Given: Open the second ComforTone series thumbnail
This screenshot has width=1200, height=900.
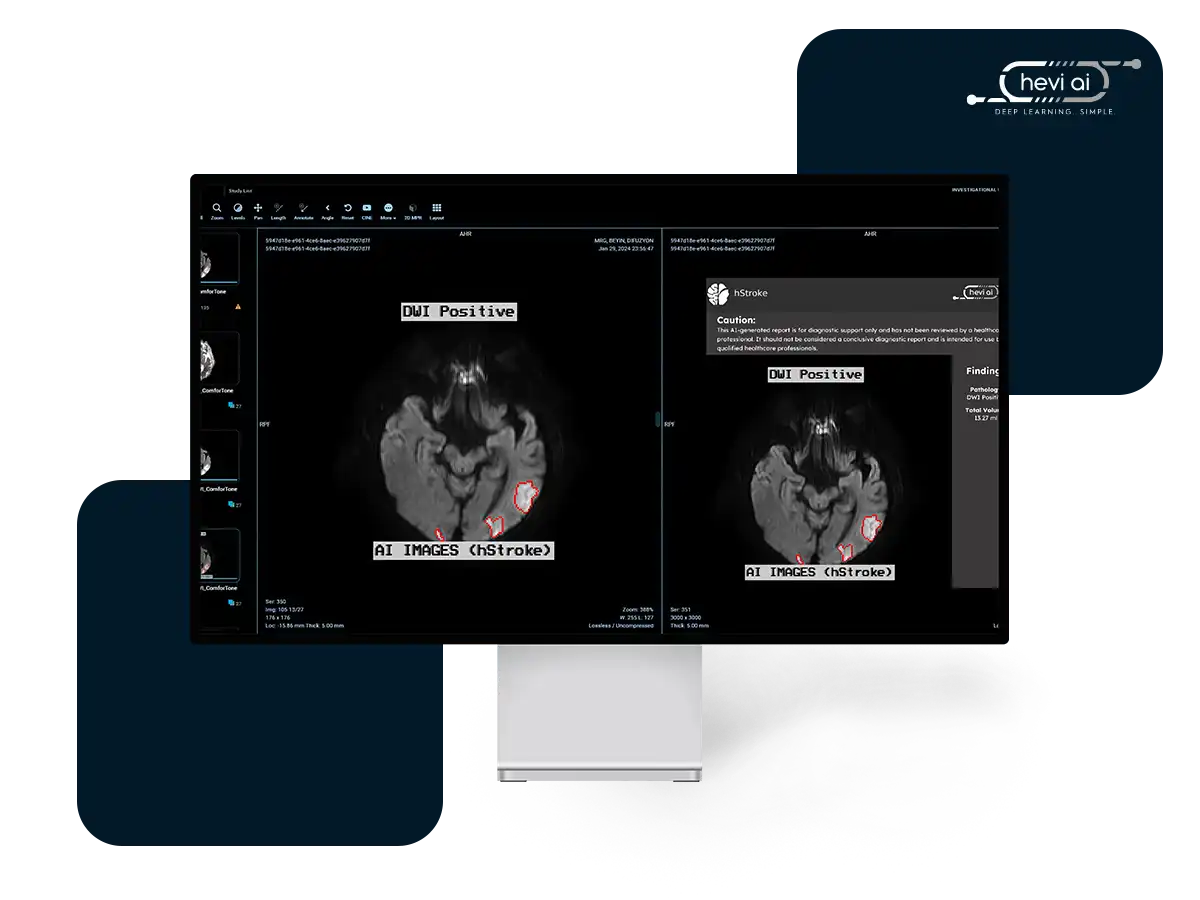Looking at the screenshot, I should [220, 357].
